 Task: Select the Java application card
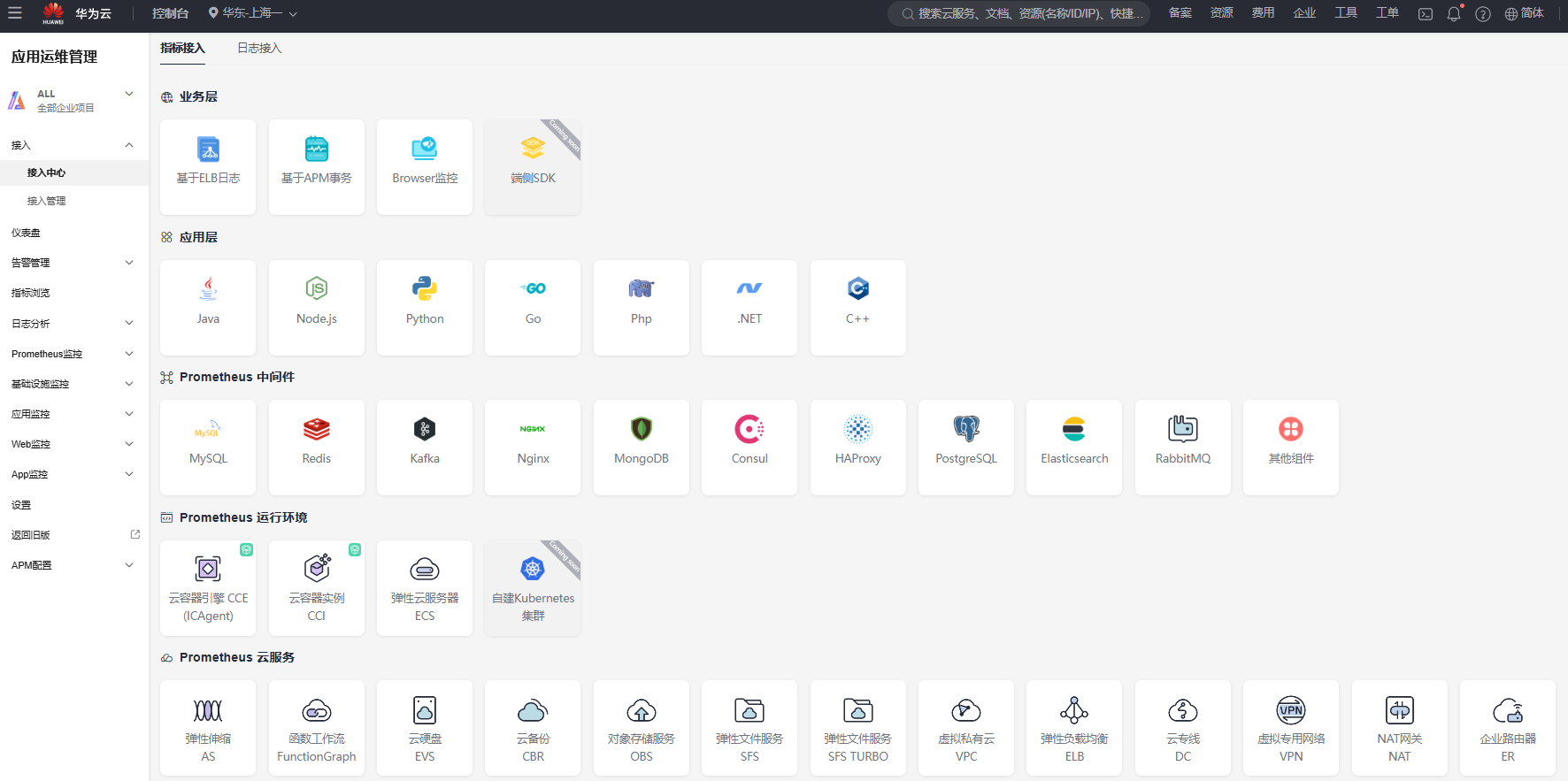[208, 308]
